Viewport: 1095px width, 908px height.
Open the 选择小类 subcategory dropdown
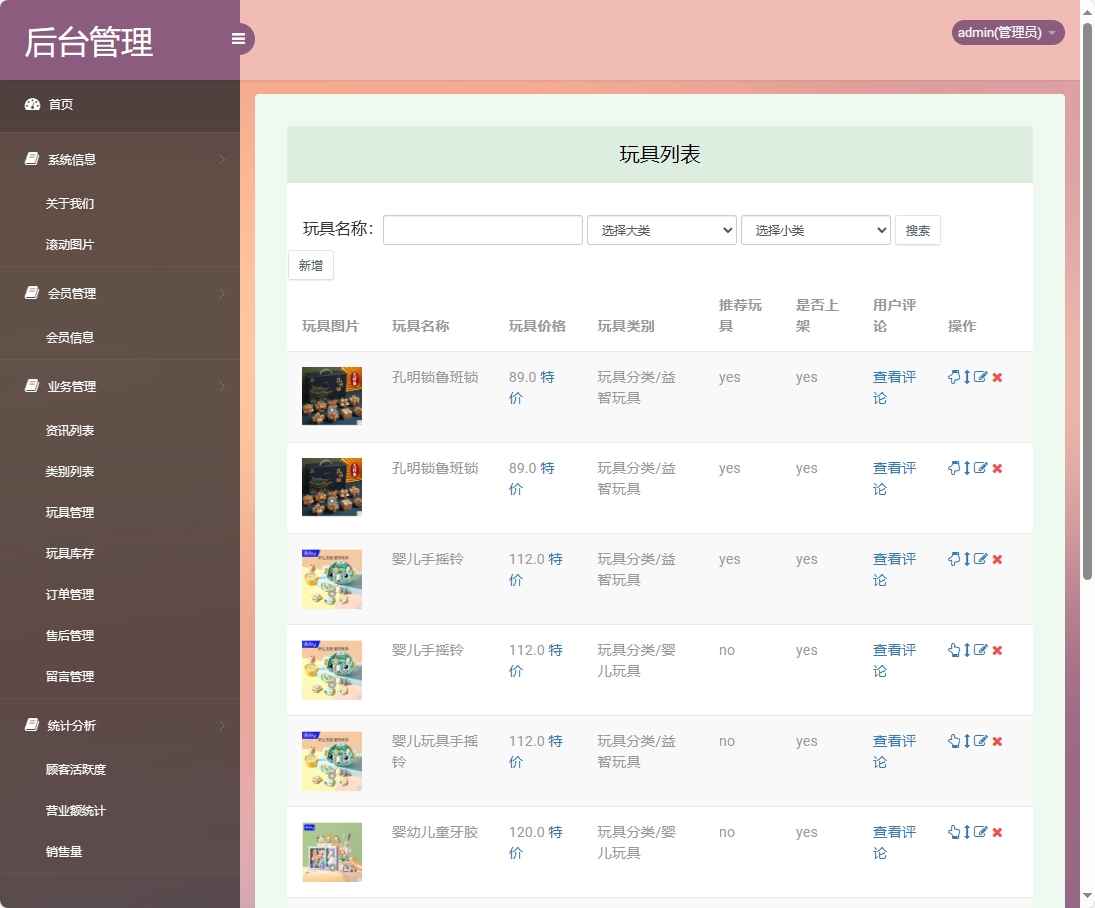point(815,229)
